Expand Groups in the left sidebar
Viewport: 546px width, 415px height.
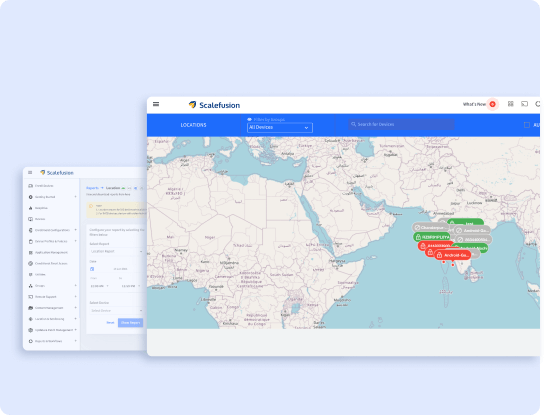[52, 285]
